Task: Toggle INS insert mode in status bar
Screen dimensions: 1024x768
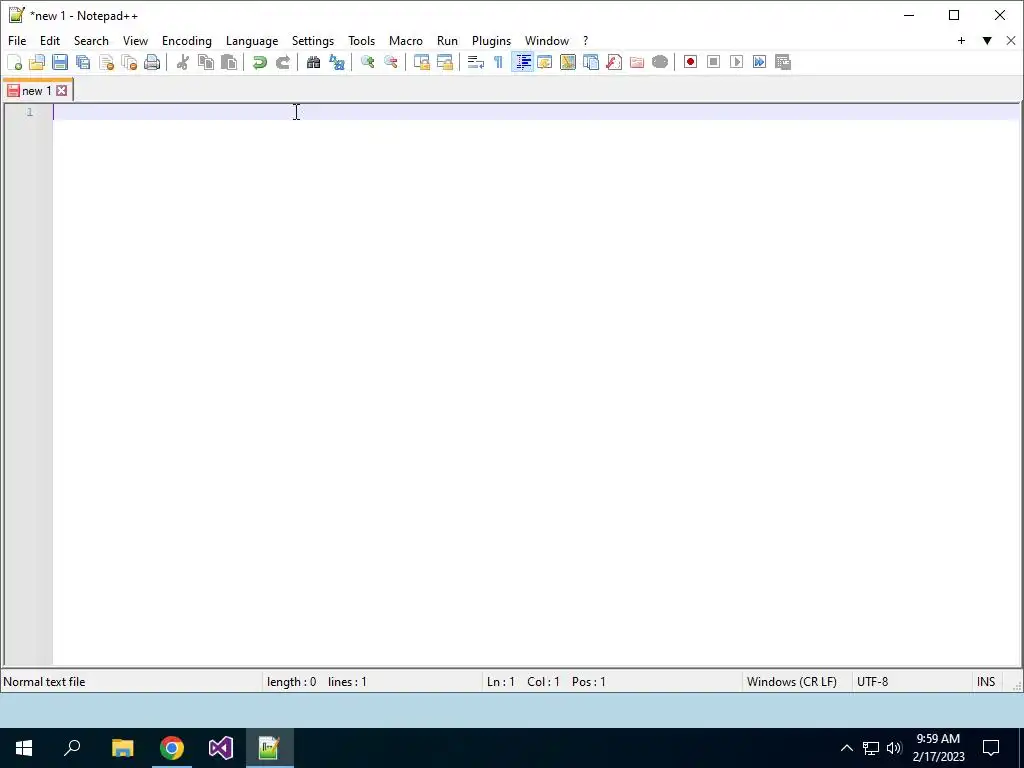Action: [986, 682]
